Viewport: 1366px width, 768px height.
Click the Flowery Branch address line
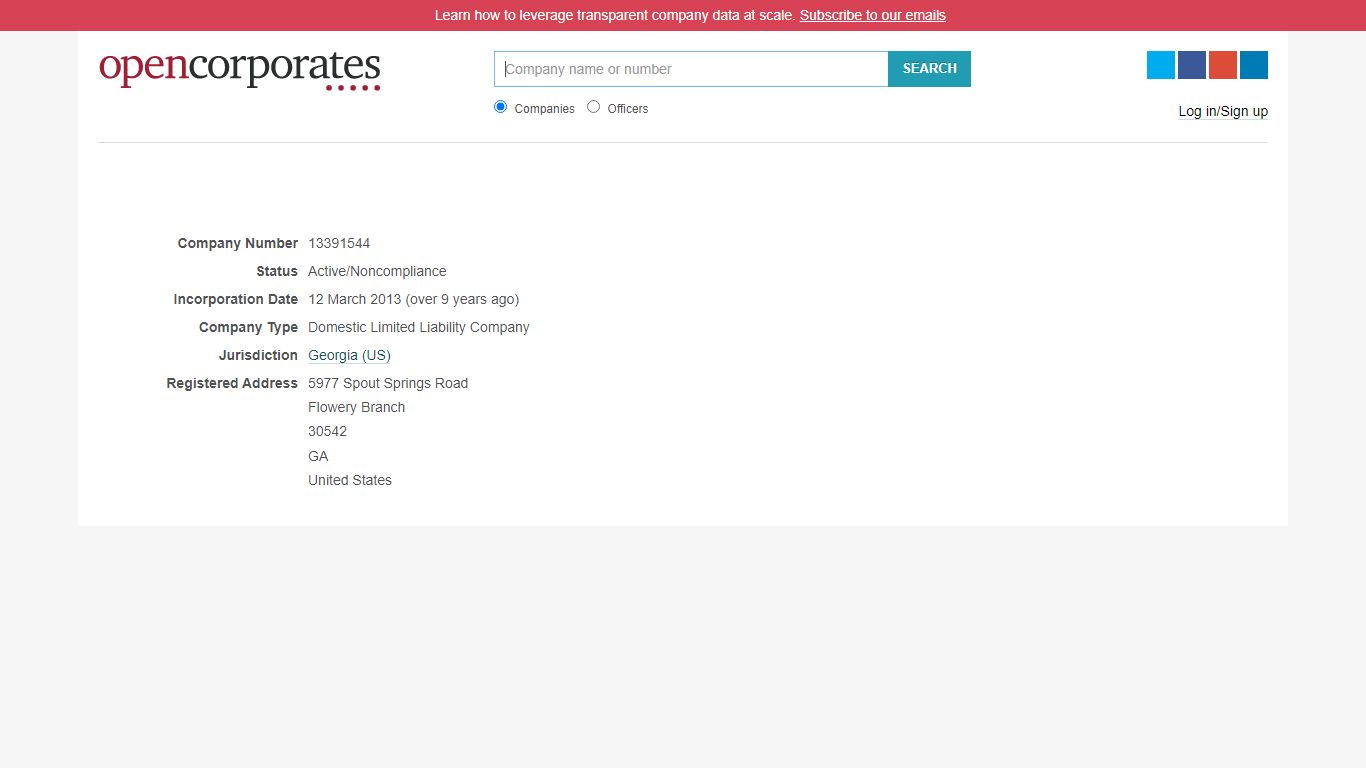(357, 407)
